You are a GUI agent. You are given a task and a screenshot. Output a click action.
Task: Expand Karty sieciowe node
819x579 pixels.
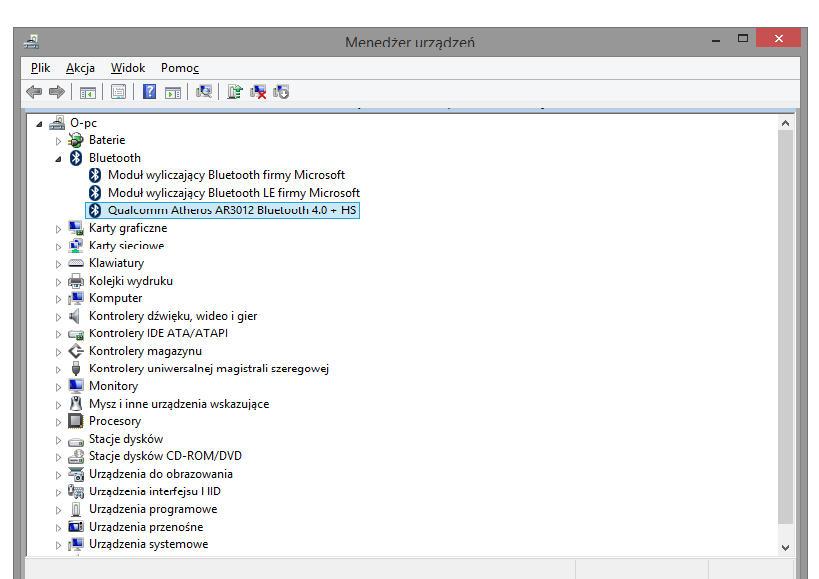(58, 246)
